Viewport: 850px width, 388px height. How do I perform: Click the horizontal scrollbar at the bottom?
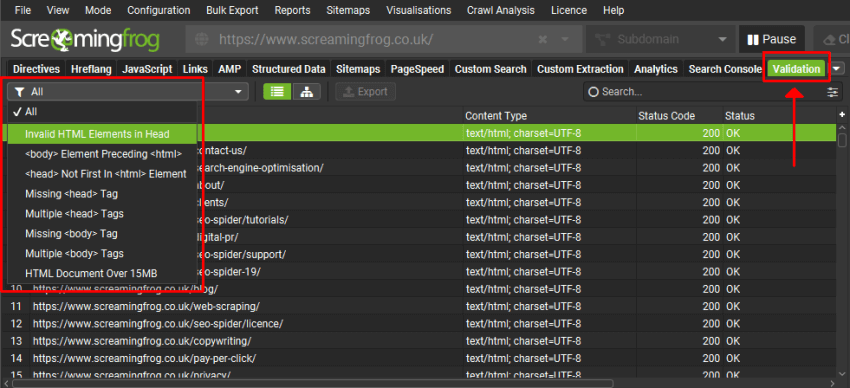(x=312, y=383)
